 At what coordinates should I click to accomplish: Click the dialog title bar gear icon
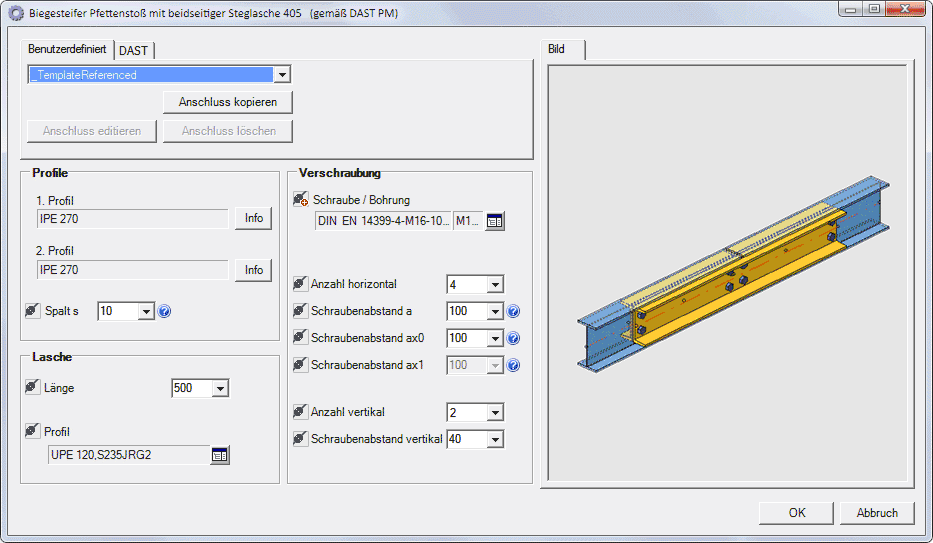16,13
